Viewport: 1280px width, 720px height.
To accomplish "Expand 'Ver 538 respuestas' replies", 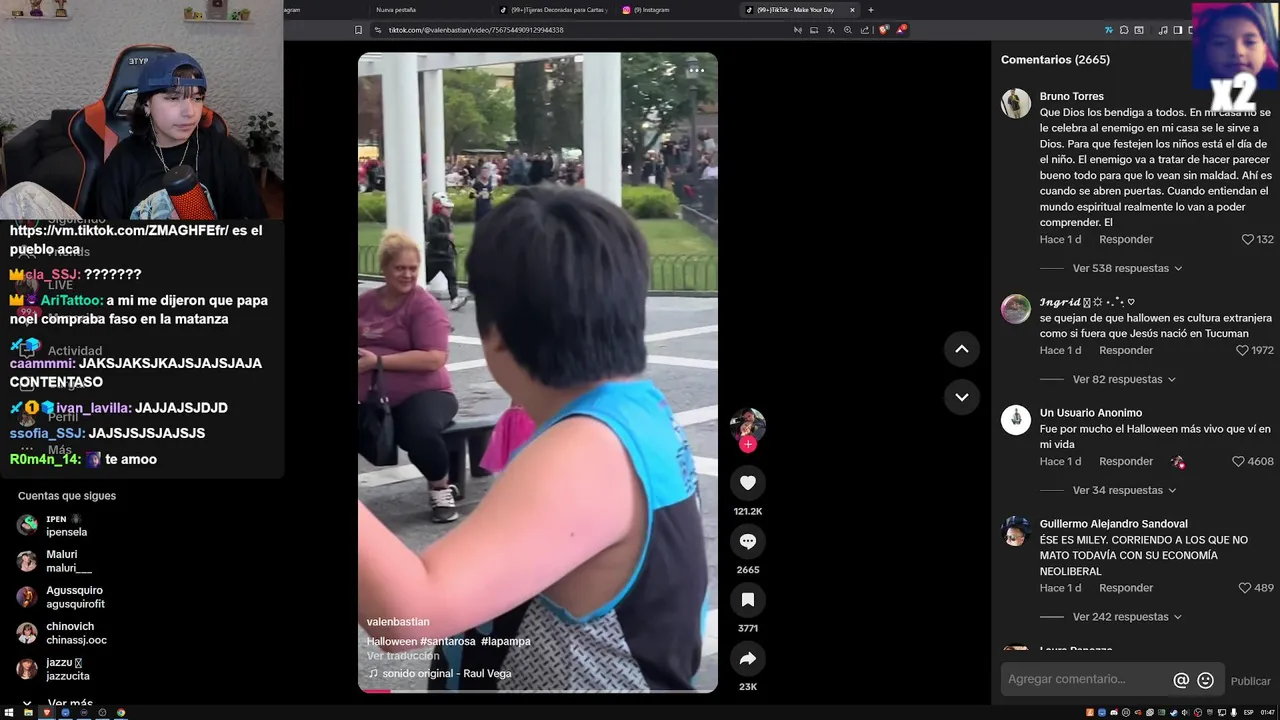I will (x=1127, y=268).
